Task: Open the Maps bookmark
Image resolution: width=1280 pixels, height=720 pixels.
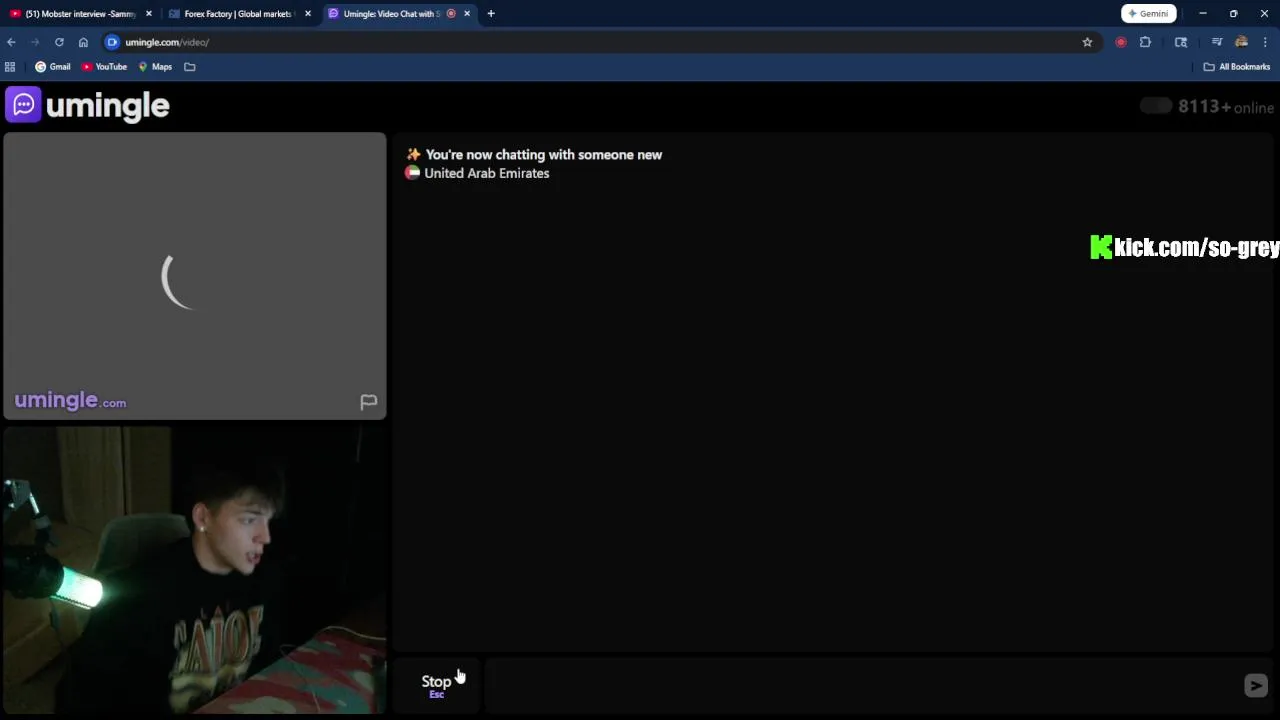Action: pyautogui.click(x=155, y=67)
